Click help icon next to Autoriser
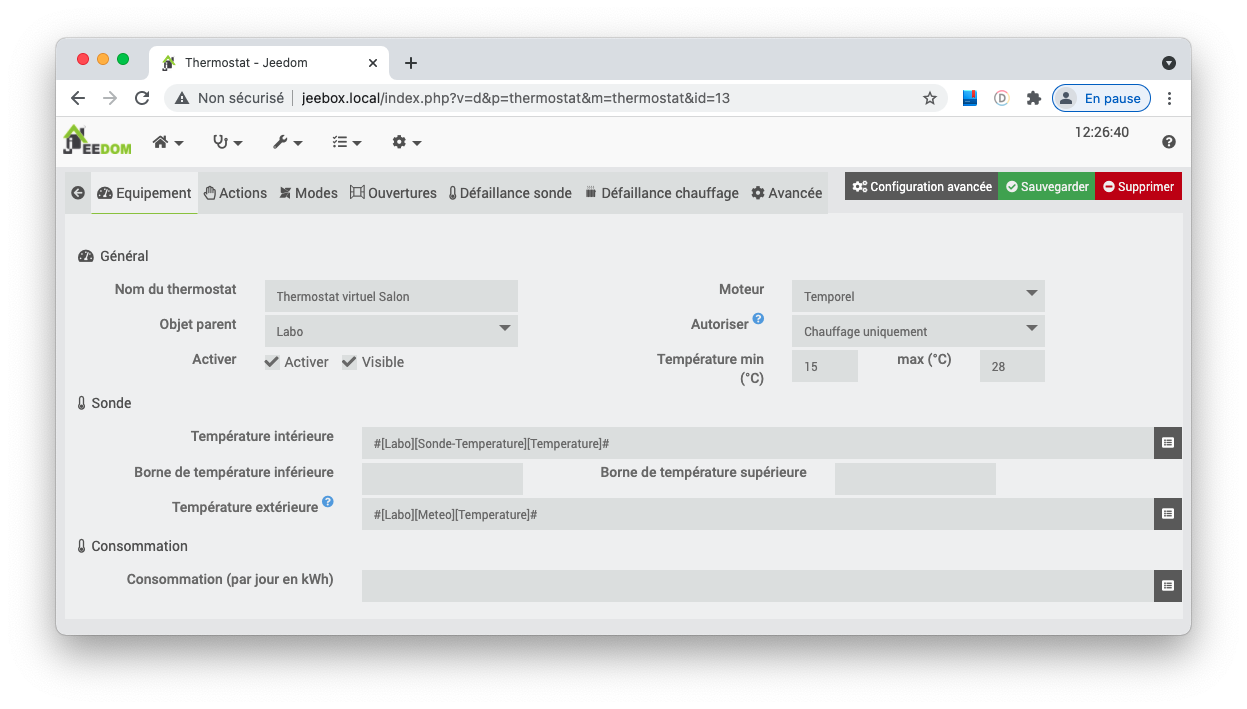Viewport: 1247px width, 709px height. pos(758,319)
